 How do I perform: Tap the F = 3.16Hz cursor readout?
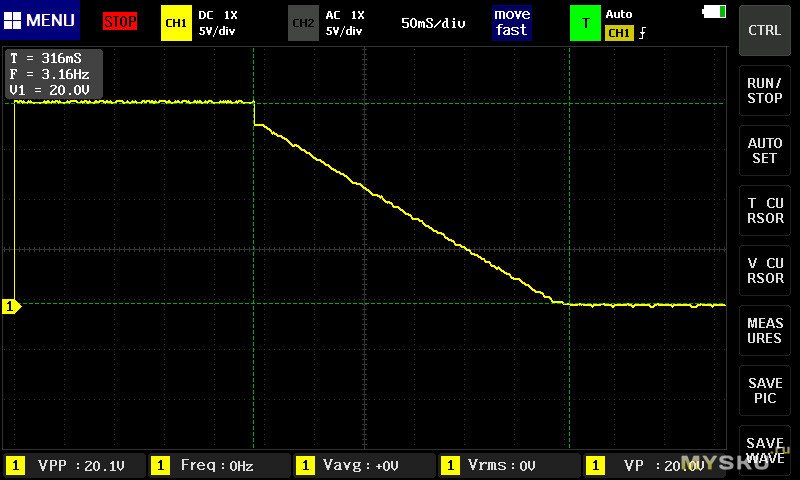49,74
